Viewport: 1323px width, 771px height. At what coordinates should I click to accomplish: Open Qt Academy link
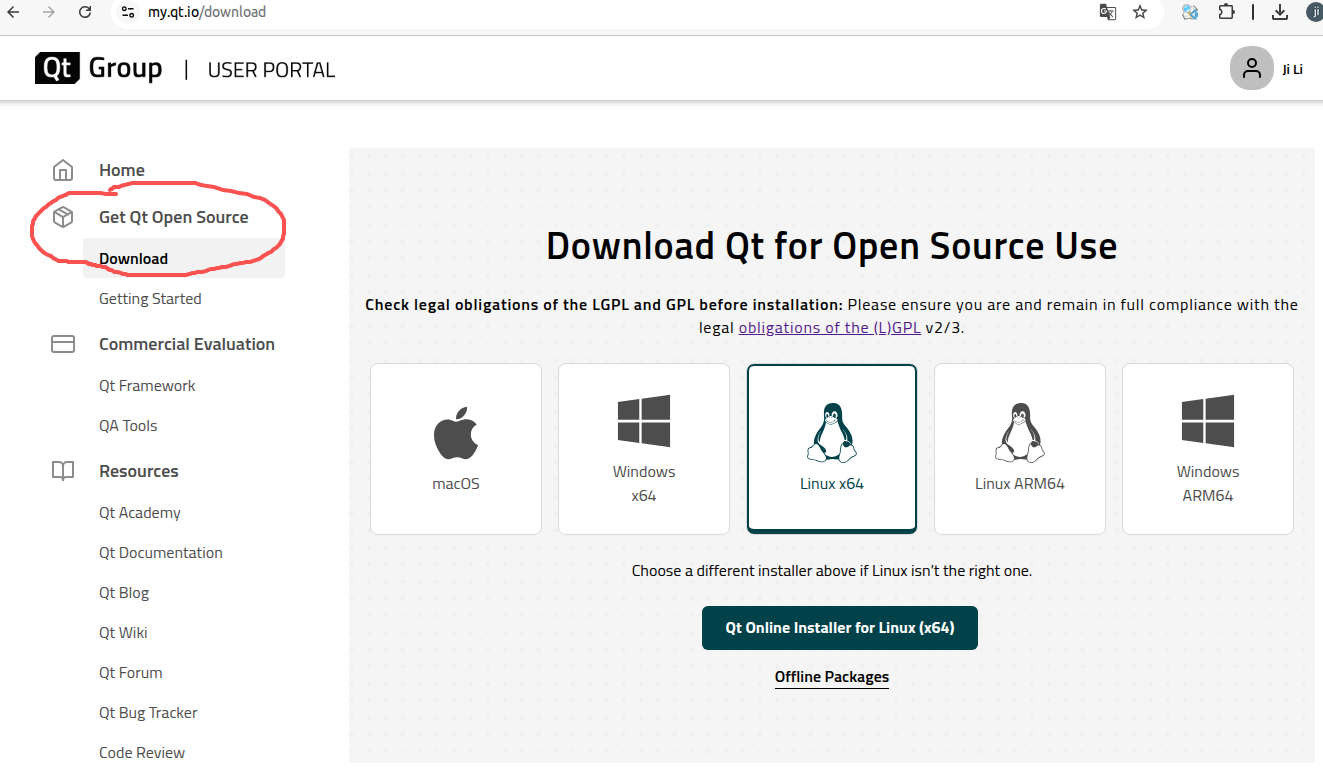click(140, 512)
